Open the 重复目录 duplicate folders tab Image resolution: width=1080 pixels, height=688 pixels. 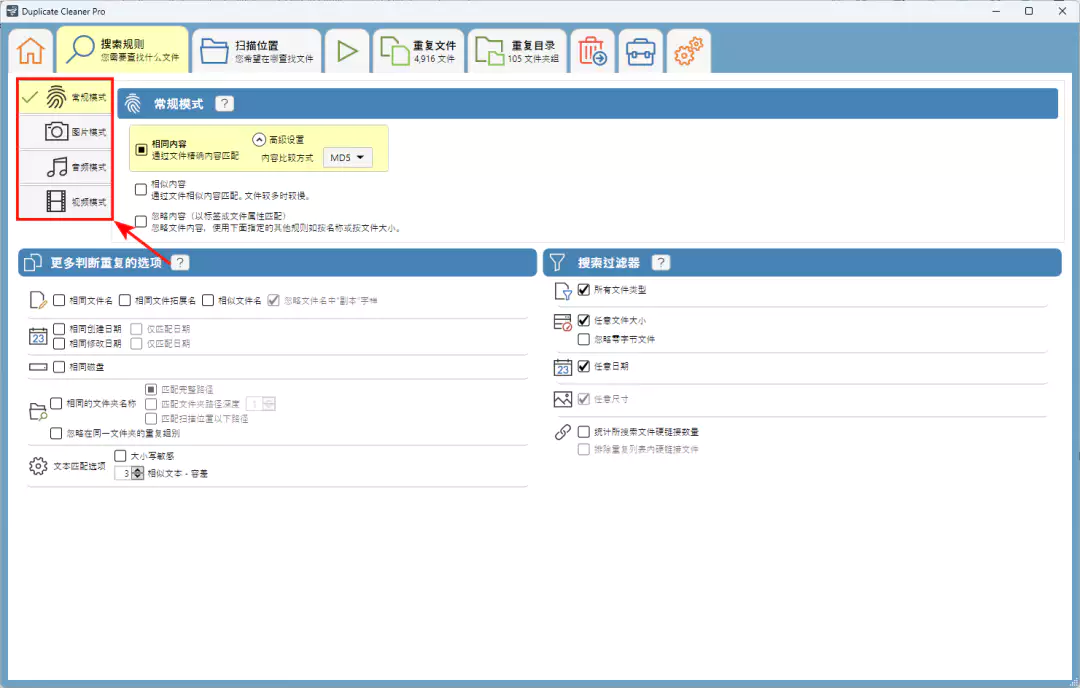pyautogui.click(x=517, y=51)
